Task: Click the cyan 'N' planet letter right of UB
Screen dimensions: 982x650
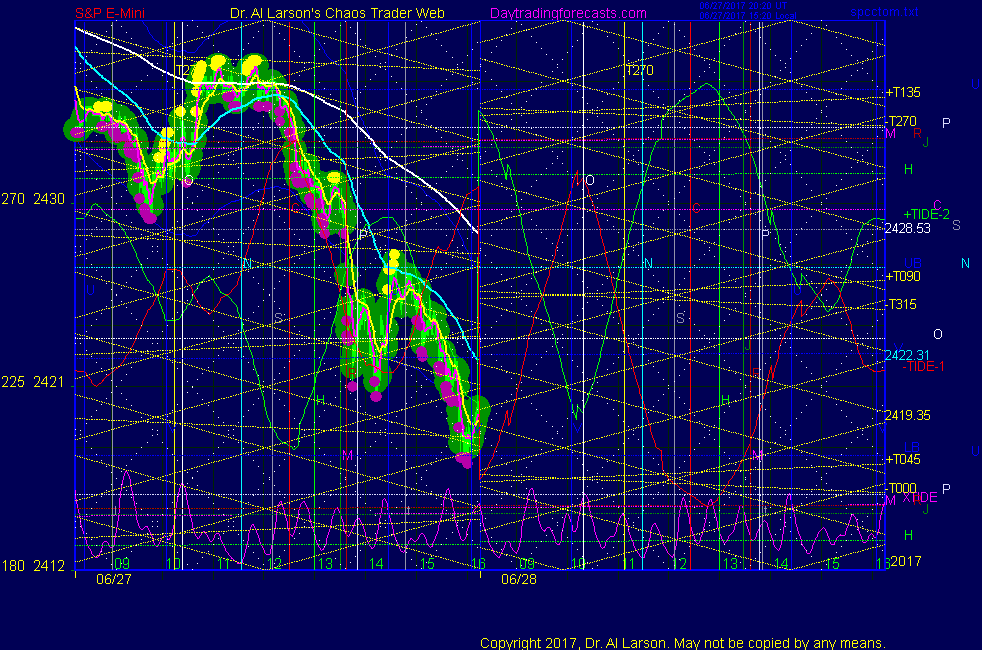Action: pos(965,264)
